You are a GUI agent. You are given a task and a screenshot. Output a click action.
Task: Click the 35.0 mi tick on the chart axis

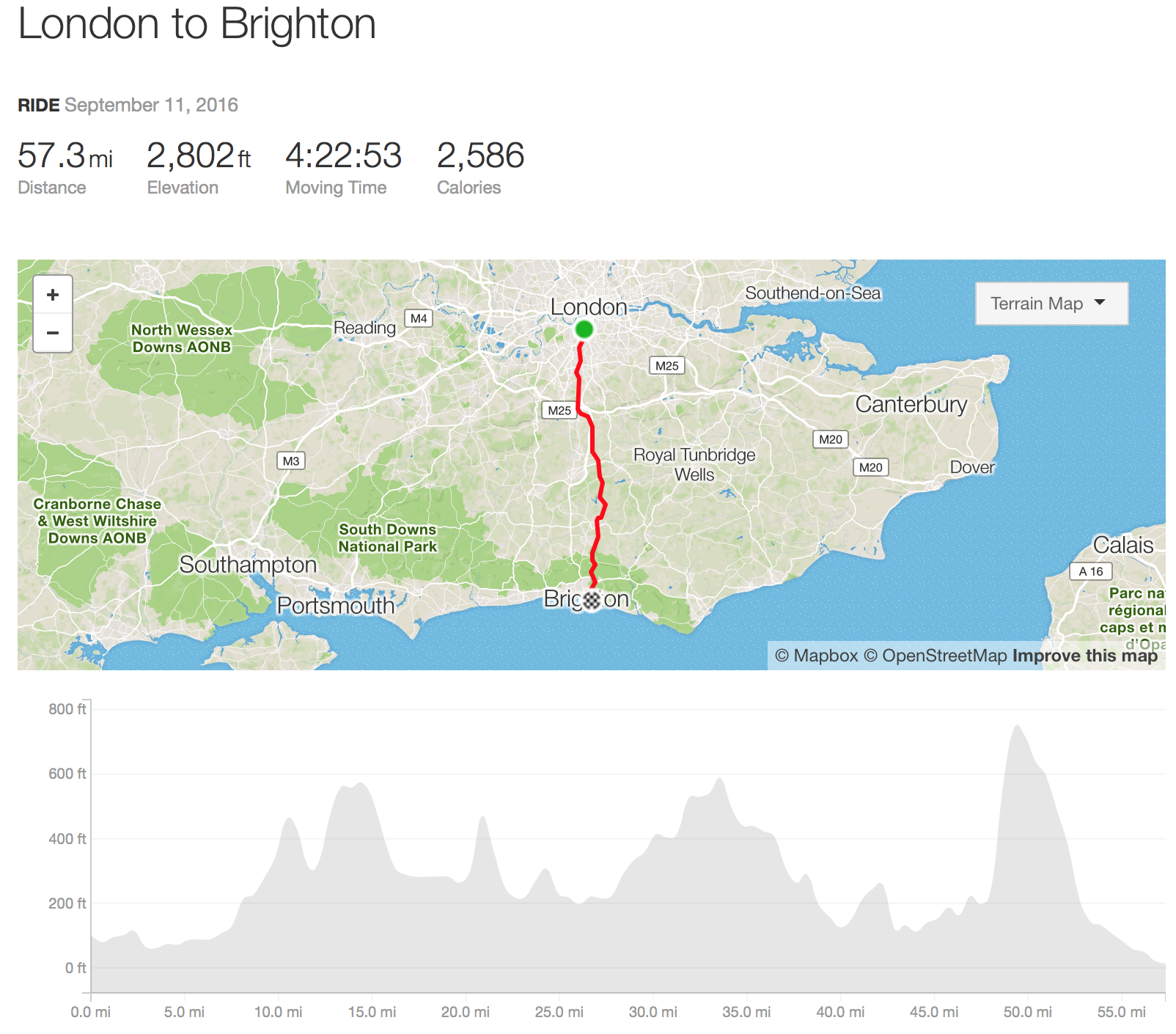(x=746, y=1011)
